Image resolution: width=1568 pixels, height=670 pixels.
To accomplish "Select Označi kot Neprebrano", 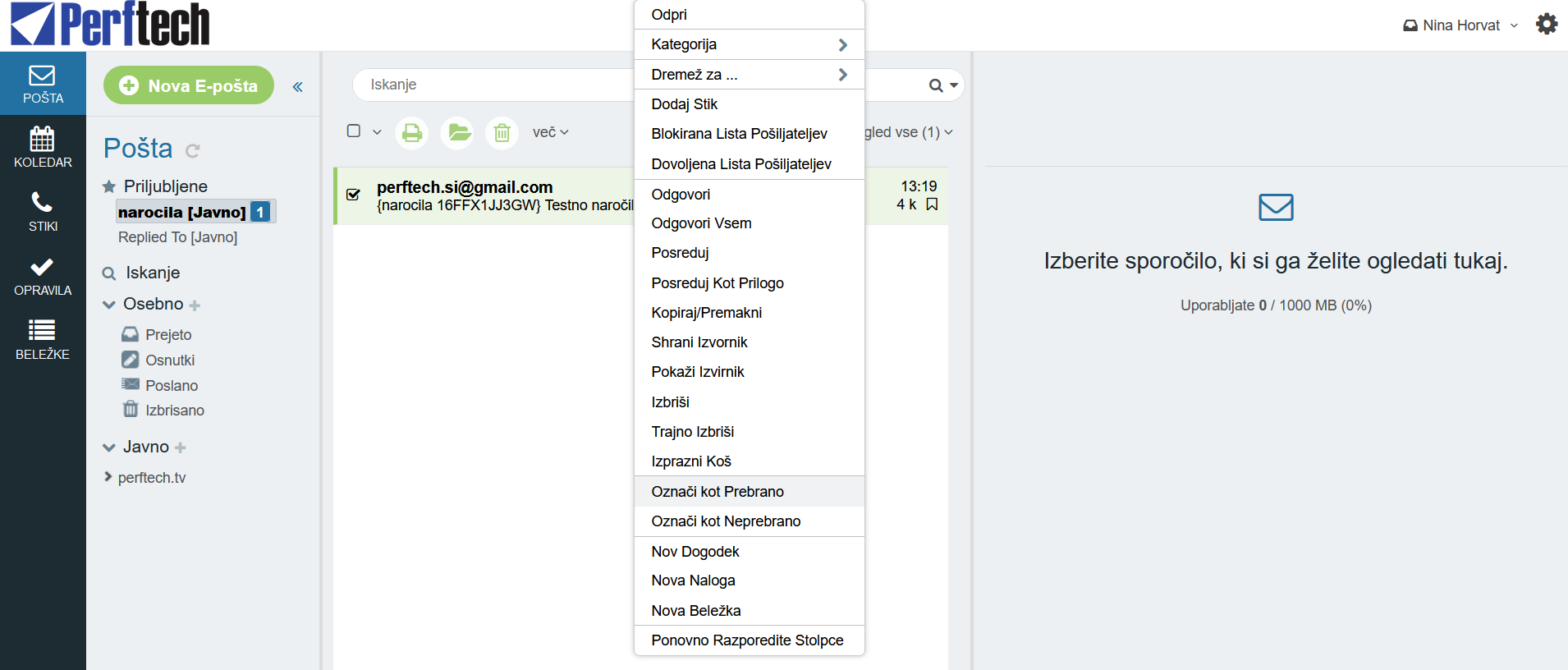I will coord(750,521).
